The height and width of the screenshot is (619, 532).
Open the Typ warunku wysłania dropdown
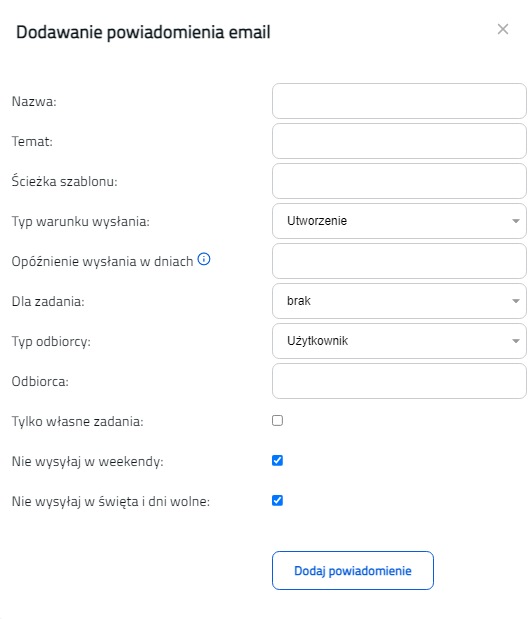click(399, 221)
